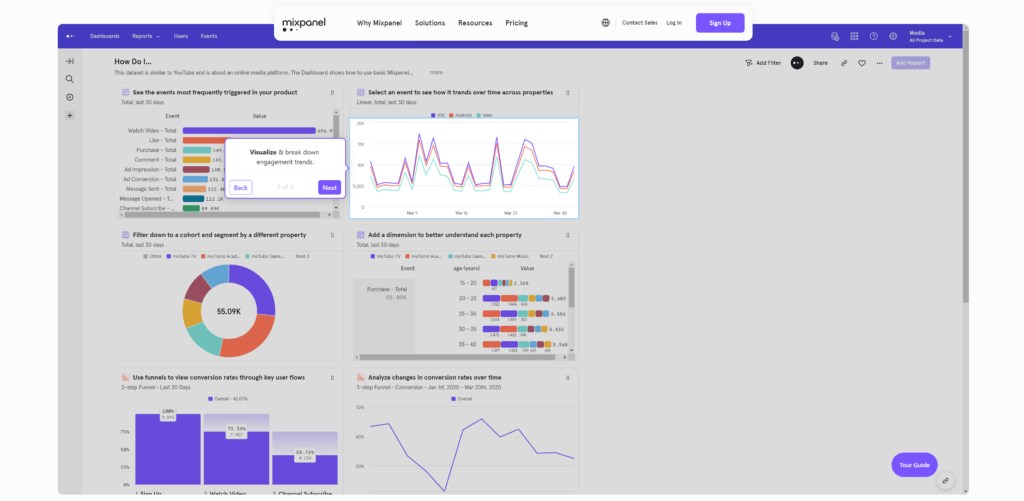The width and height of the screenshot is (1024, 501).
Task: Expand description with the more link
Action: click(436, 73)
